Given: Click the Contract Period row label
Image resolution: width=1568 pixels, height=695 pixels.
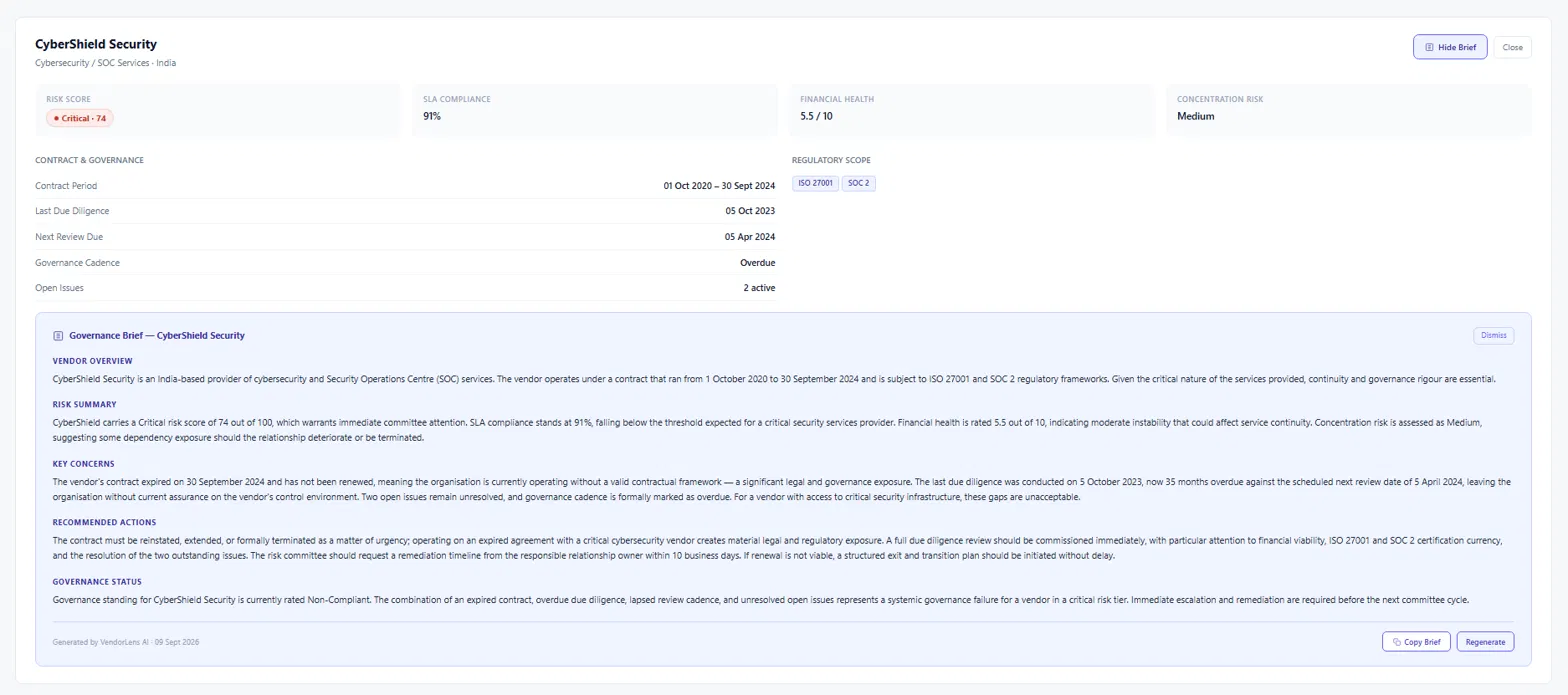Looking at the screenshot, I should (x=66, y=186).
